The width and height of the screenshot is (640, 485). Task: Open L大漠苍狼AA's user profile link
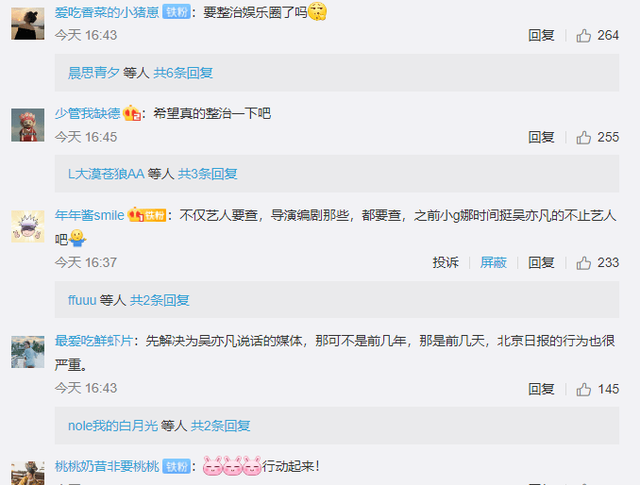[x=106, y=174]
